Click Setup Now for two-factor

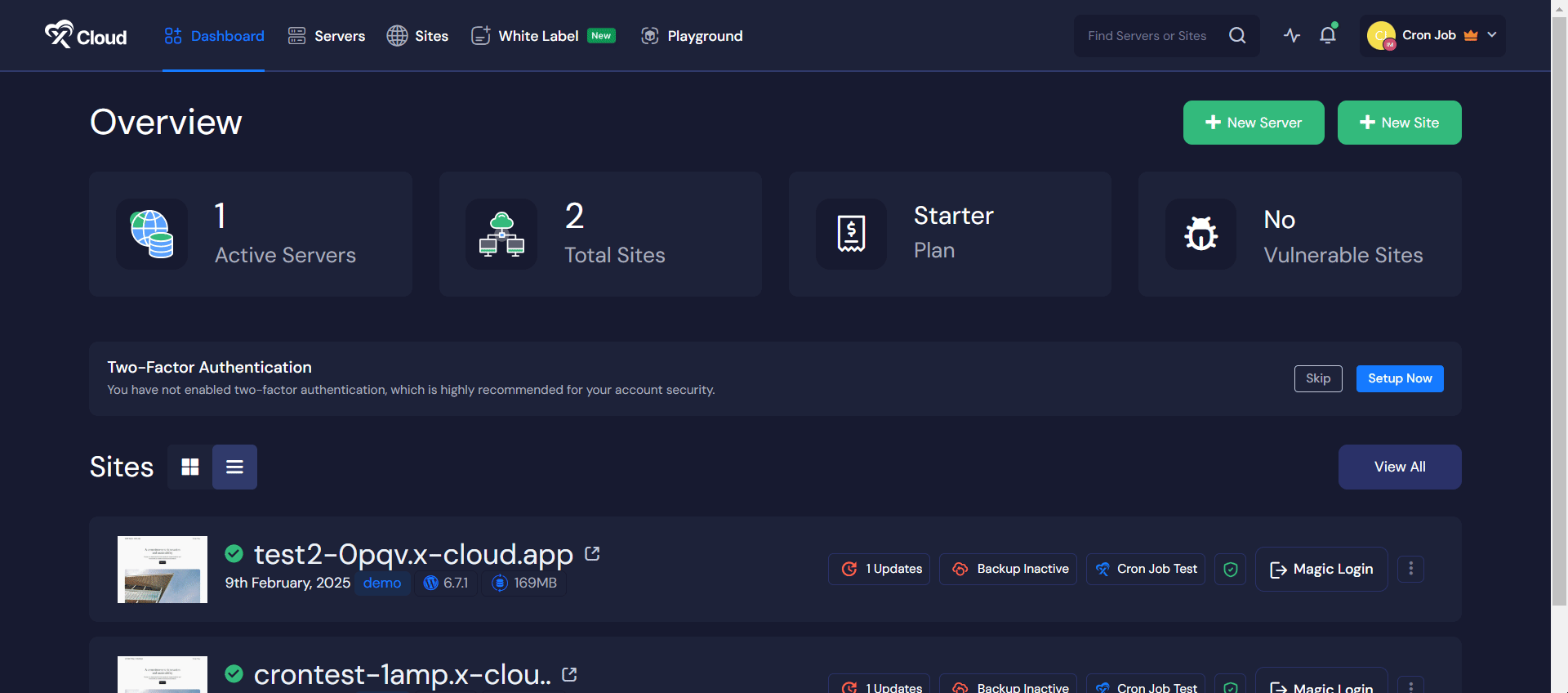click(1400, 378)
